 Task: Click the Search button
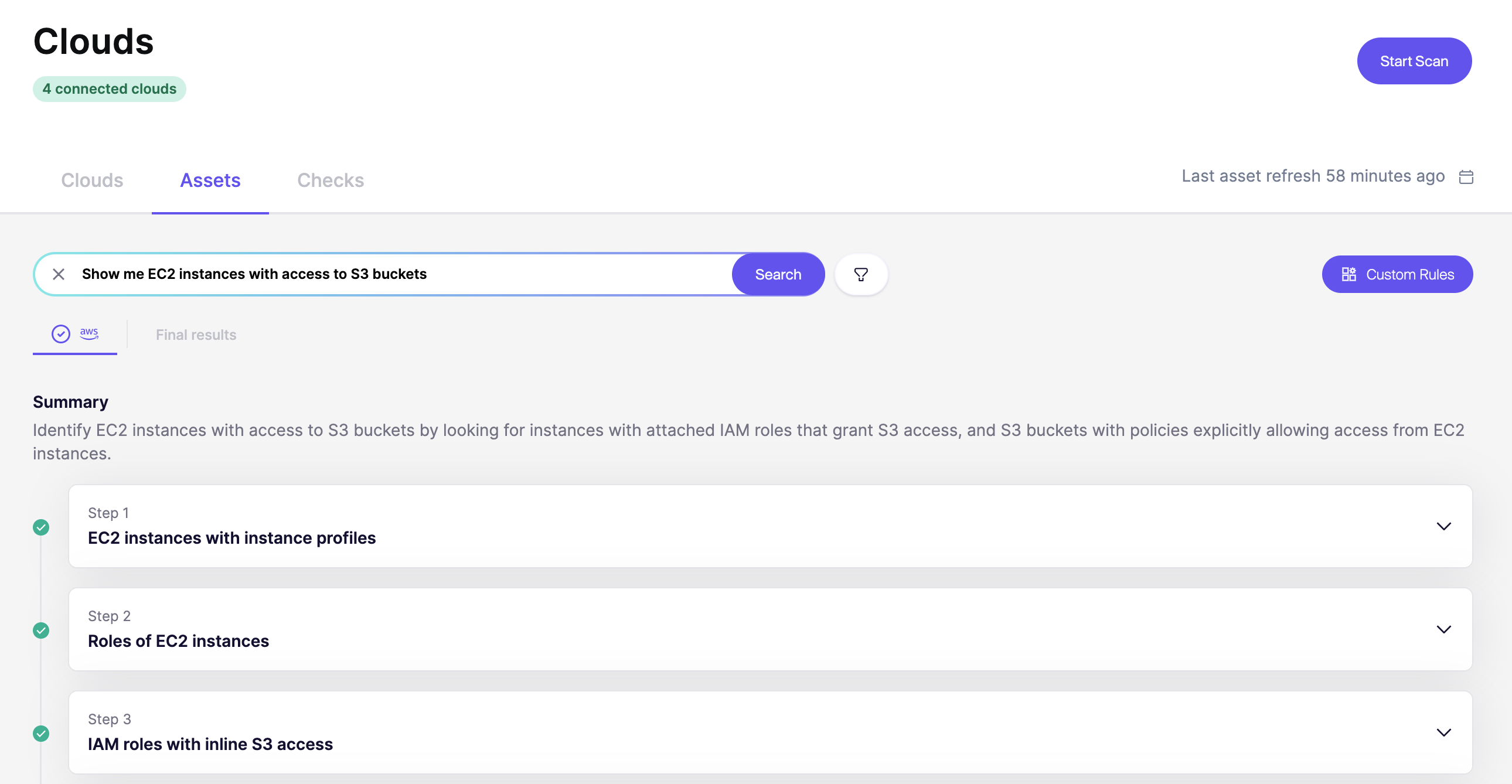[778, 274]
